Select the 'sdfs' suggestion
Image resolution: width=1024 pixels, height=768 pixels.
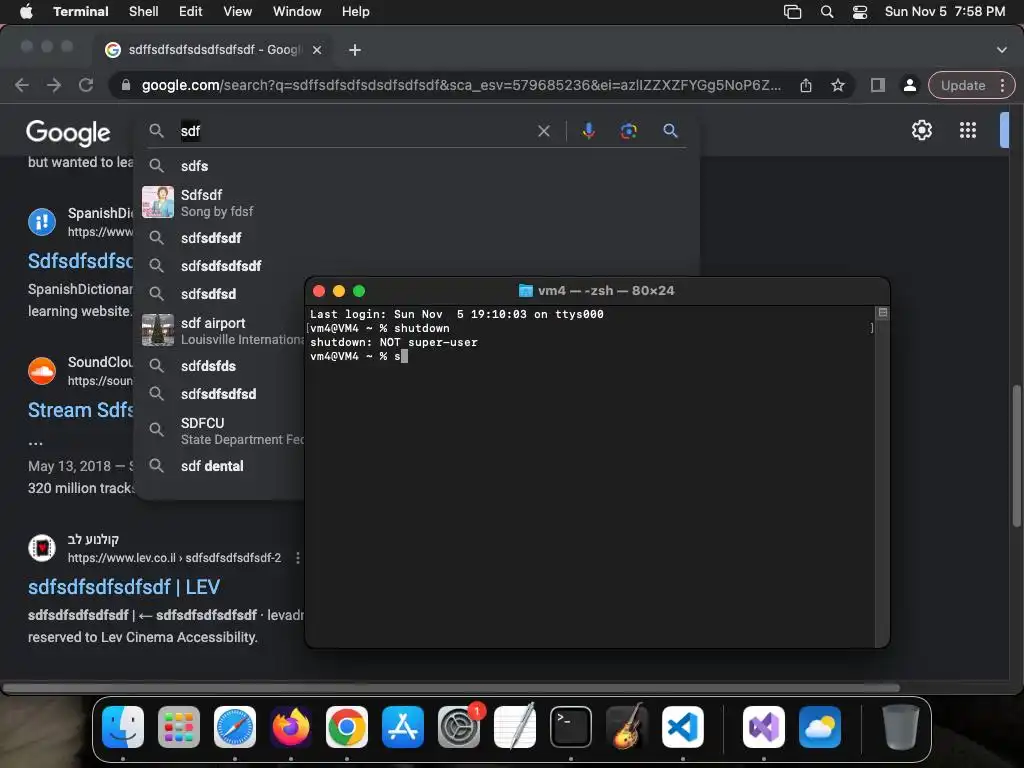click(416, 166)
